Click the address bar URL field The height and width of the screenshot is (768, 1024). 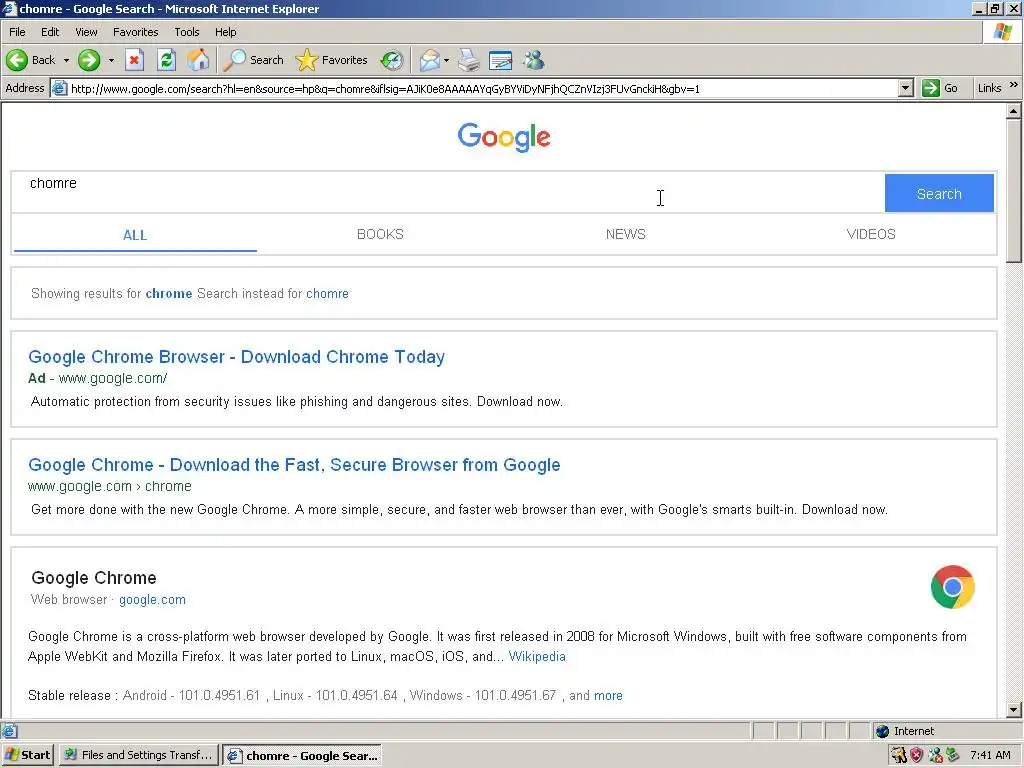tap(482, 89)
